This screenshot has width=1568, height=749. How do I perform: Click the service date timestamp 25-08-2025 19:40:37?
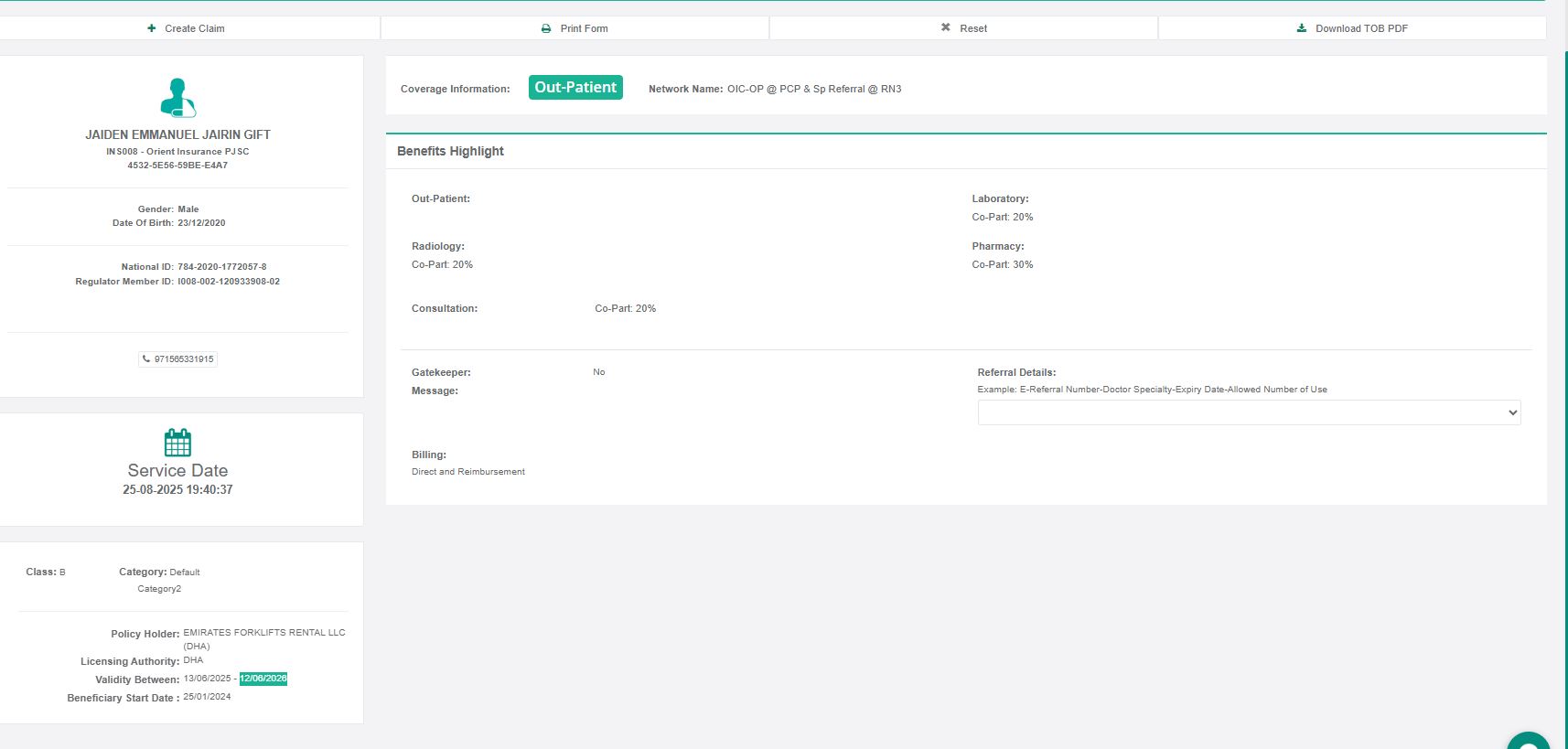pos(177,490)
